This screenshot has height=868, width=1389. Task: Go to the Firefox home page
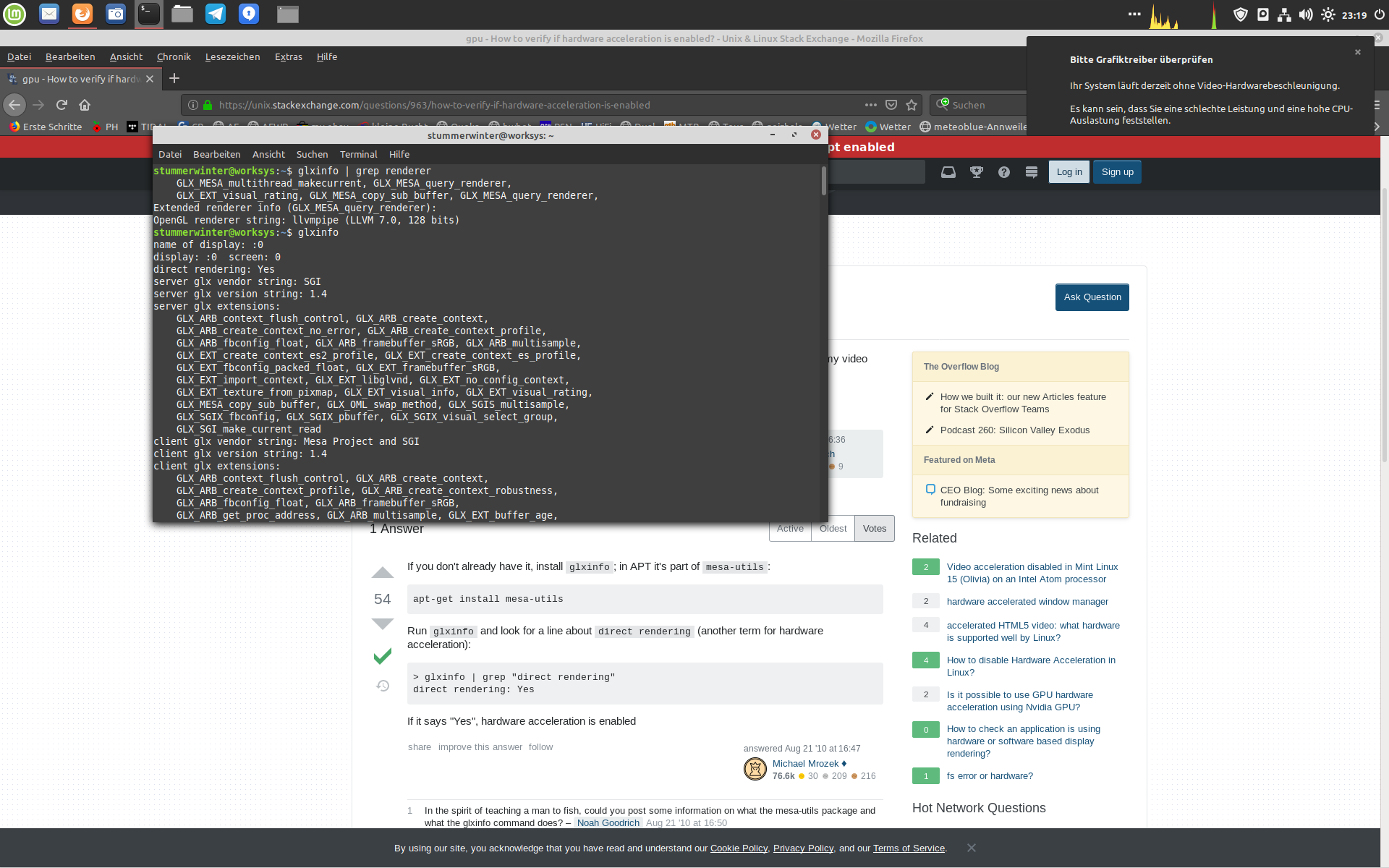click(85, 105)
